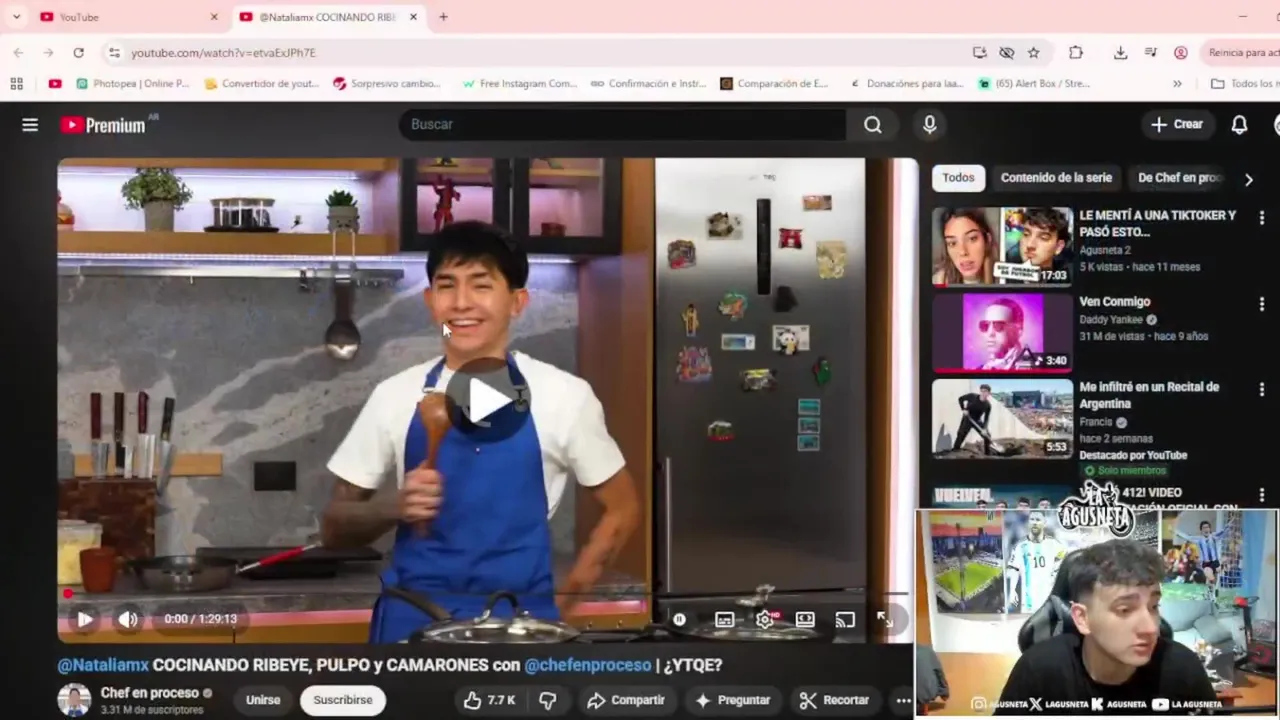Open video settings gear with HD badge
1280x720 pixels.
pos(765,620)
